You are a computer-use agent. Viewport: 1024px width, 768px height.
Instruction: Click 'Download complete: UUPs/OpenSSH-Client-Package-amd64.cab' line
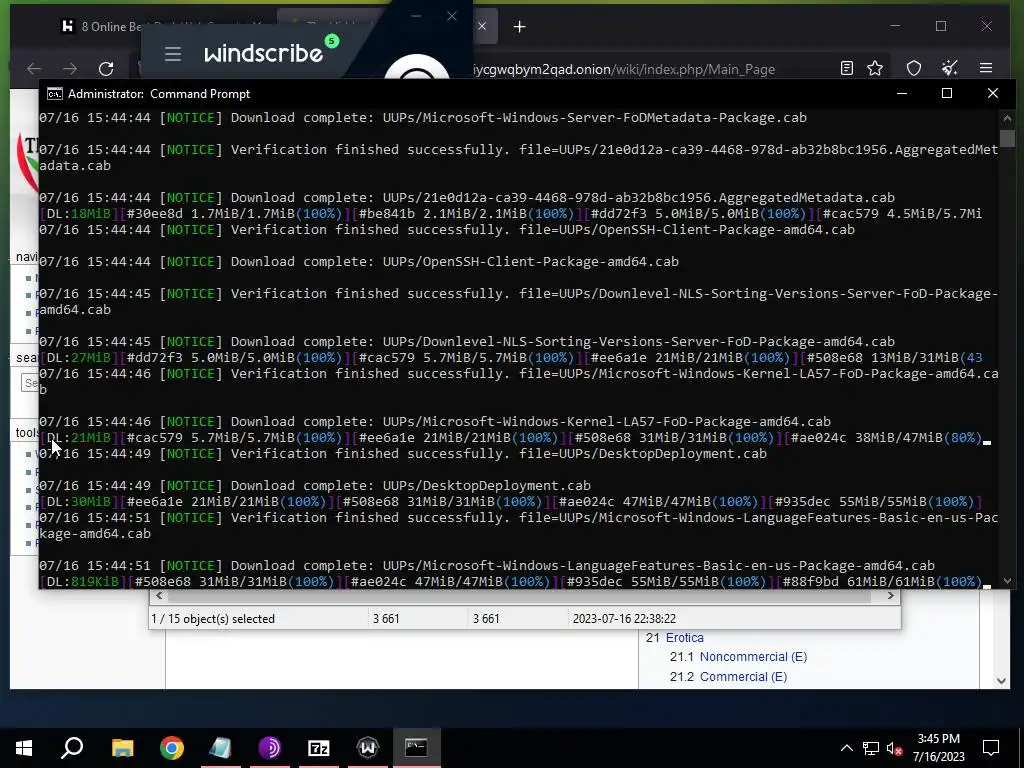point(359,262)
